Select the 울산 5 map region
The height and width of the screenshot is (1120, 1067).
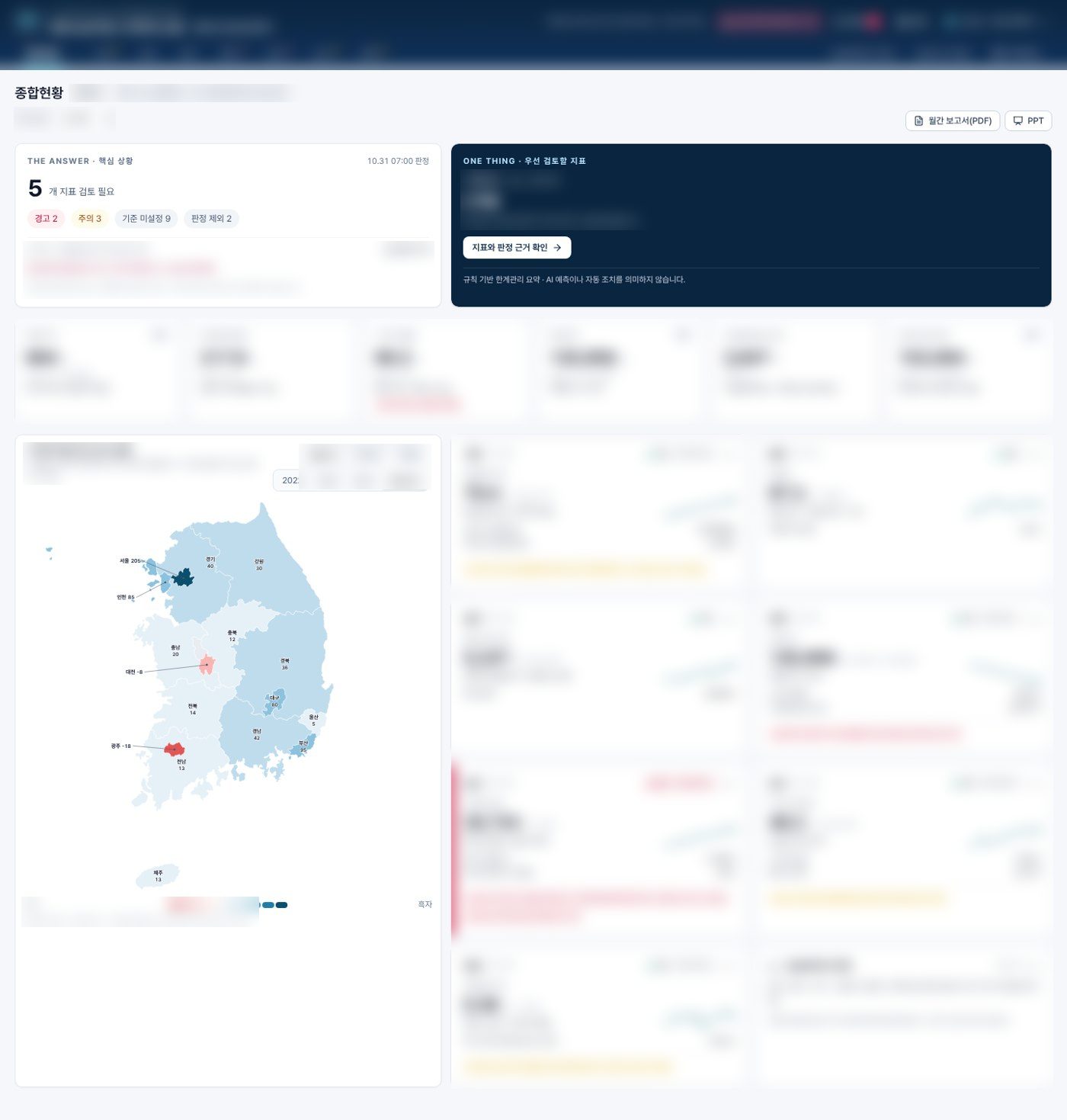[x=314, y=720]
